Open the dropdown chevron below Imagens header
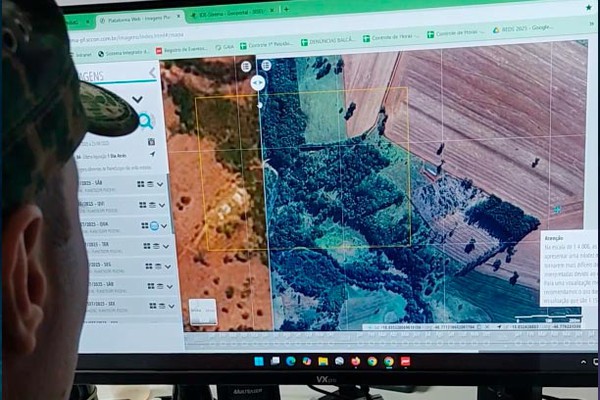Image resolution: width=600 pixels, height=400 pixels. click(x=137, y=100)
